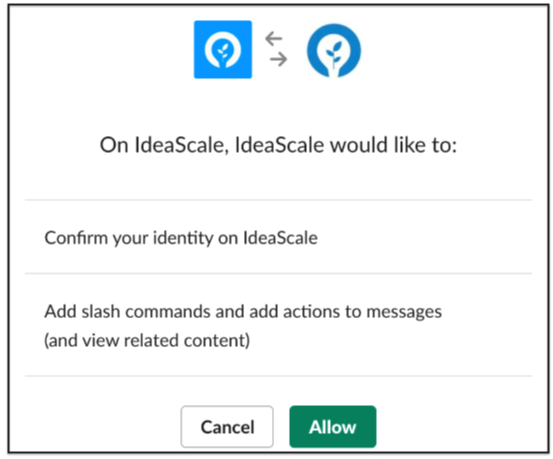The width and height of the screenshot is (553, 459).
Task: Click the left-pointing exchange arrow
Action: 274,38
